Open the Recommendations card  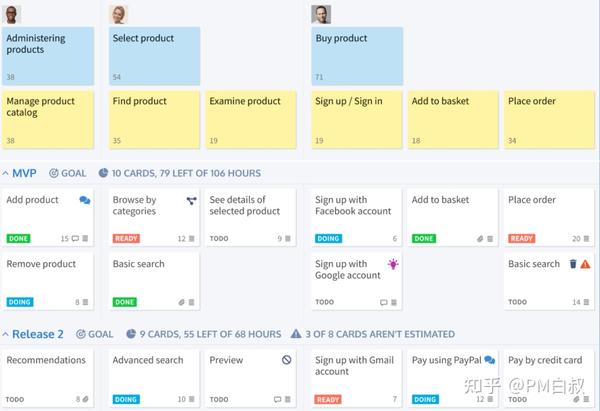[47, 378]
